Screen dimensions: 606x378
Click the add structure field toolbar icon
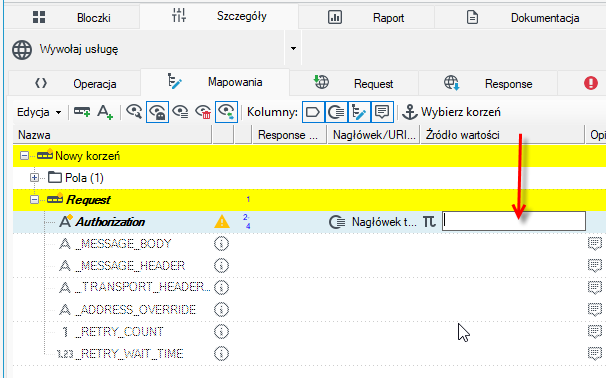82,112
